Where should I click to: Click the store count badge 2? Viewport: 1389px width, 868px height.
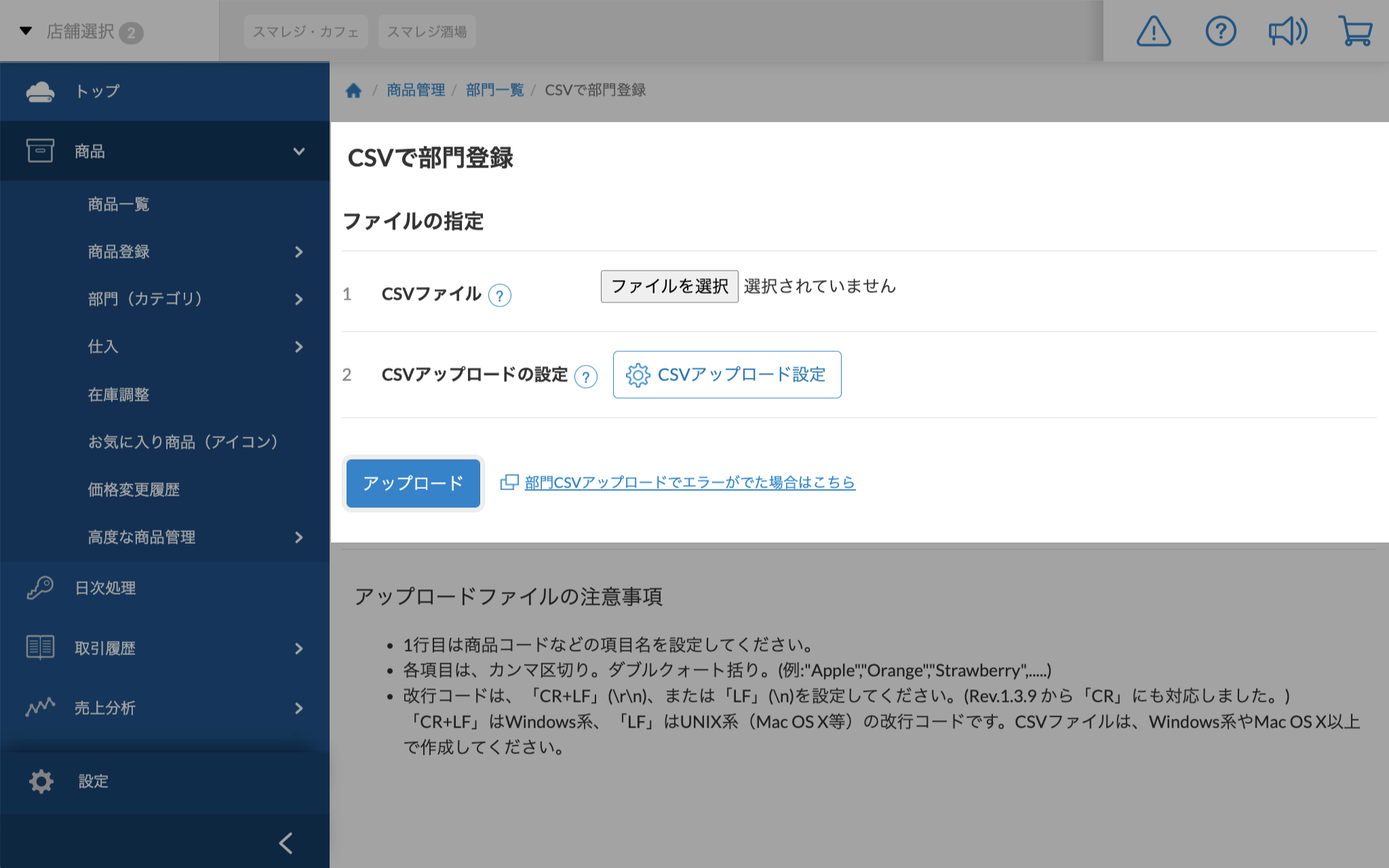click(132, 33)
